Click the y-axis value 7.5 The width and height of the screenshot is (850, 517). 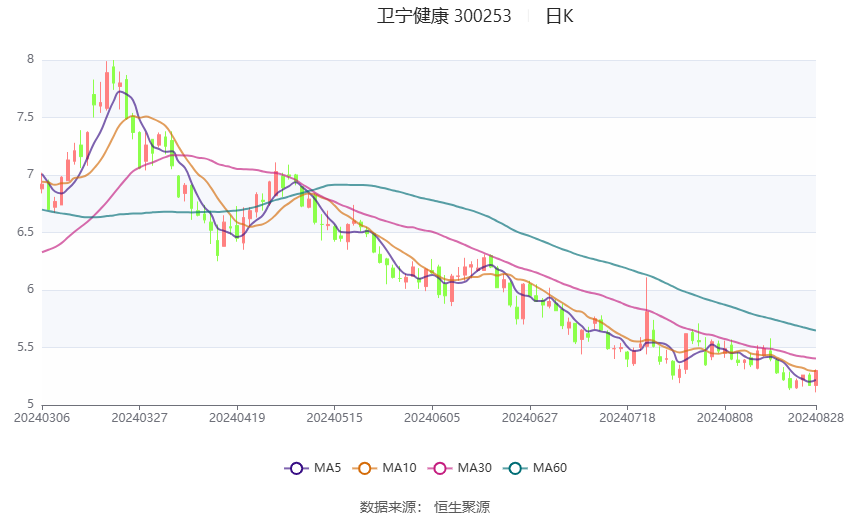[x=25, y=117]
